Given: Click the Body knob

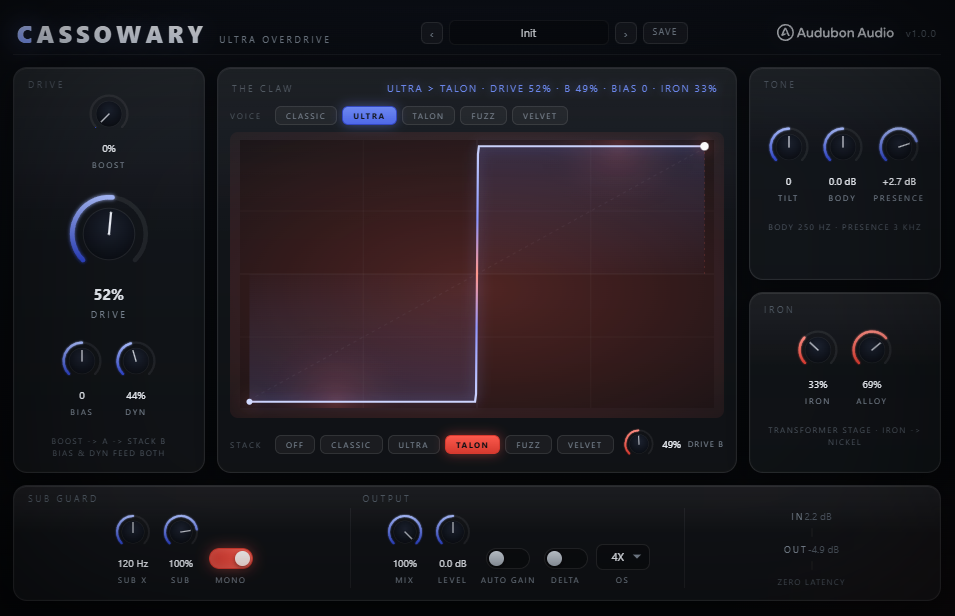Looking at the screenshot, I should (842, 146).
